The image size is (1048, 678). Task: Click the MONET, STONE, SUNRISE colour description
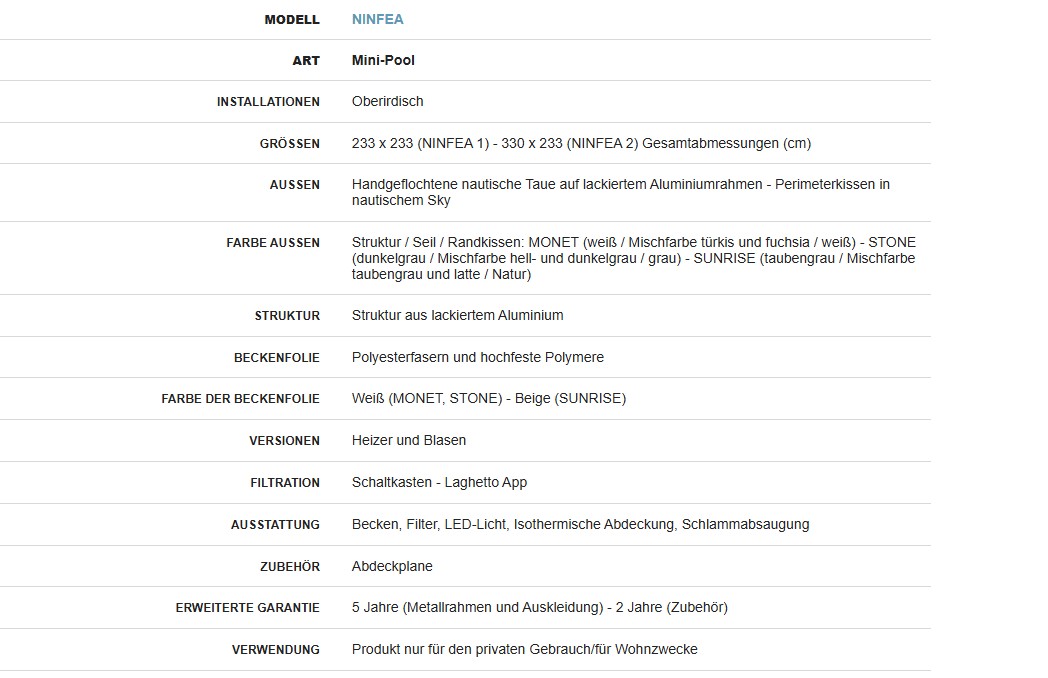click(x=633, y=258)
